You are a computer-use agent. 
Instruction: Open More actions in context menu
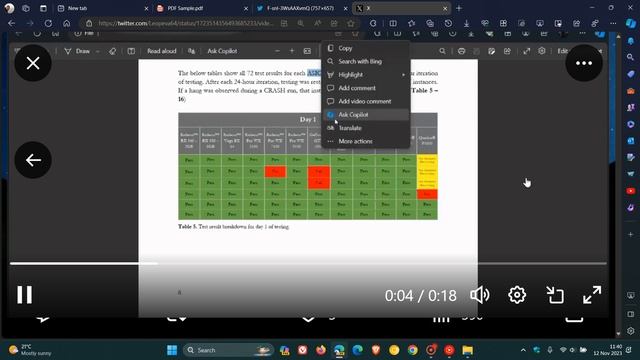(366, 141)
